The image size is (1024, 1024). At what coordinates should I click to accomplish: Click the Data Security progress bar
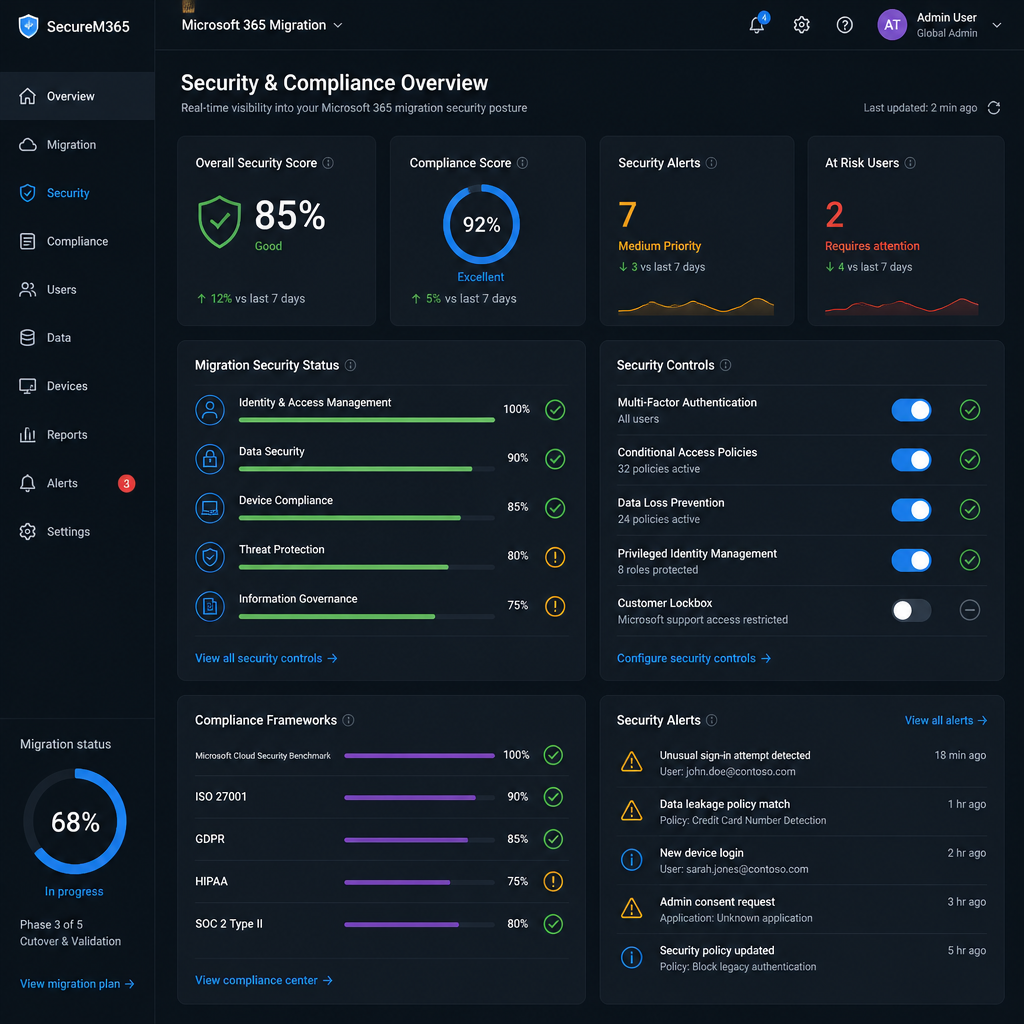(366, 469)
